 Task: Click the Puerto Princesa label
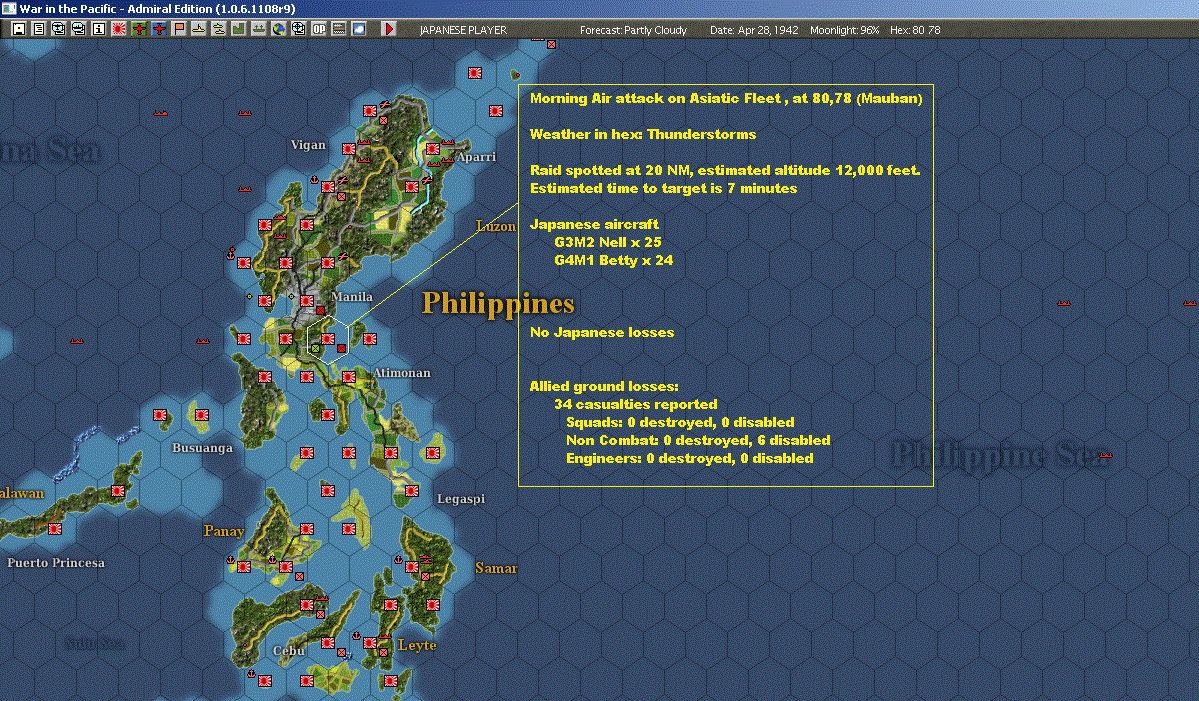click(56, 563)
